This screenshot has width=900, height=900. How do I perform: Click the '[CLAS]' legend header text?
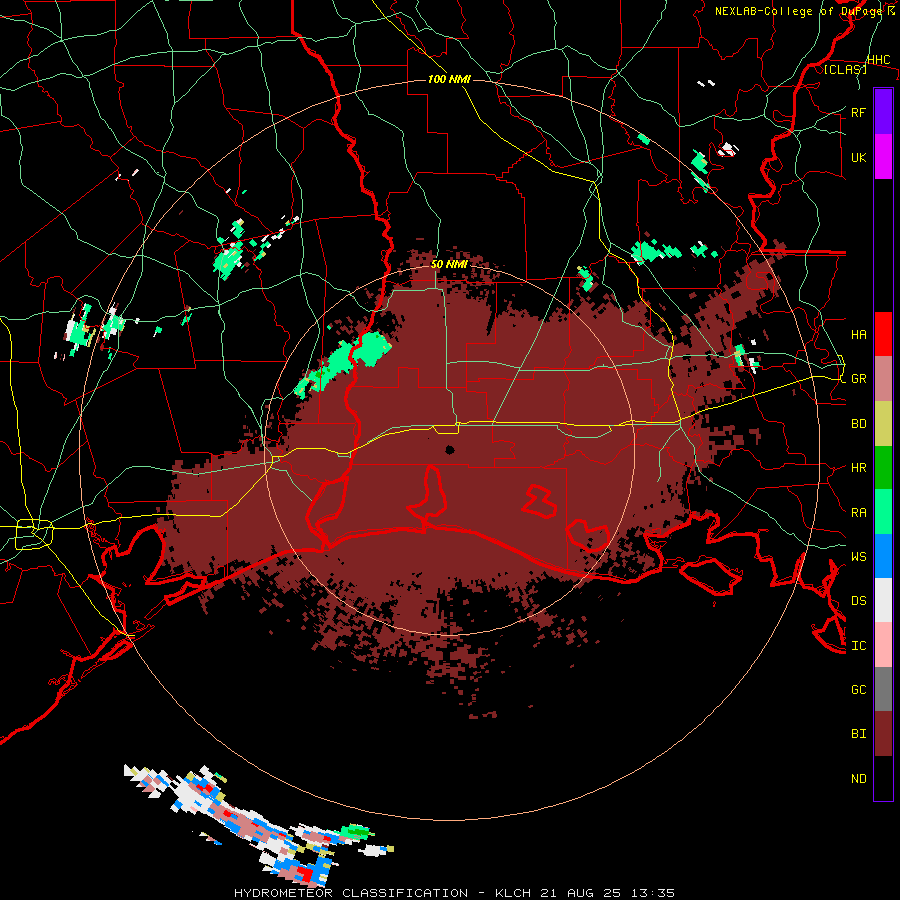pyautogui.click(x=845, y=69)
